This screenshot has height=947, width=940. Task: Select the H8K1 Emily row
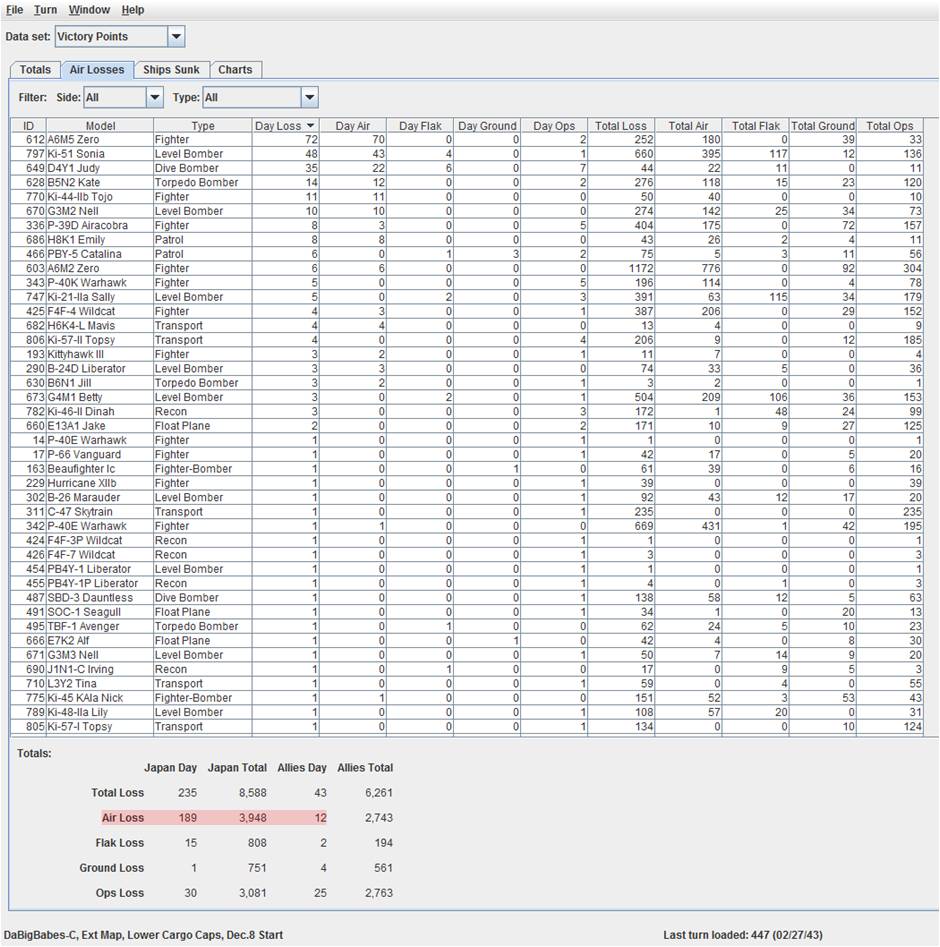point(467,240)
